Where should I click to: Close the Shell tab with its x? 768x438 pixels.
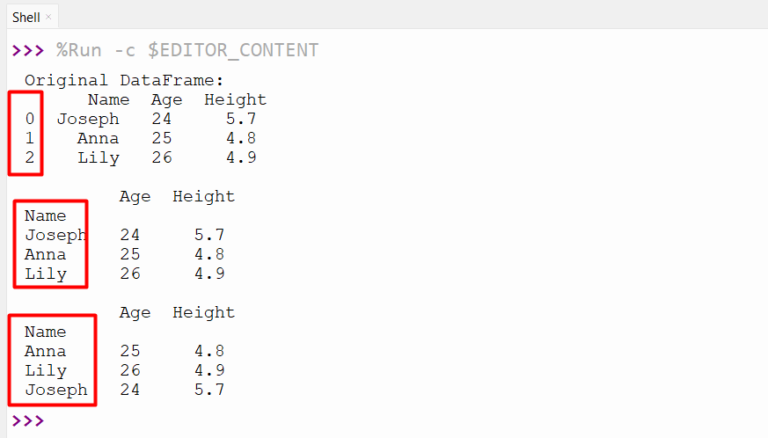click(48, 18)
